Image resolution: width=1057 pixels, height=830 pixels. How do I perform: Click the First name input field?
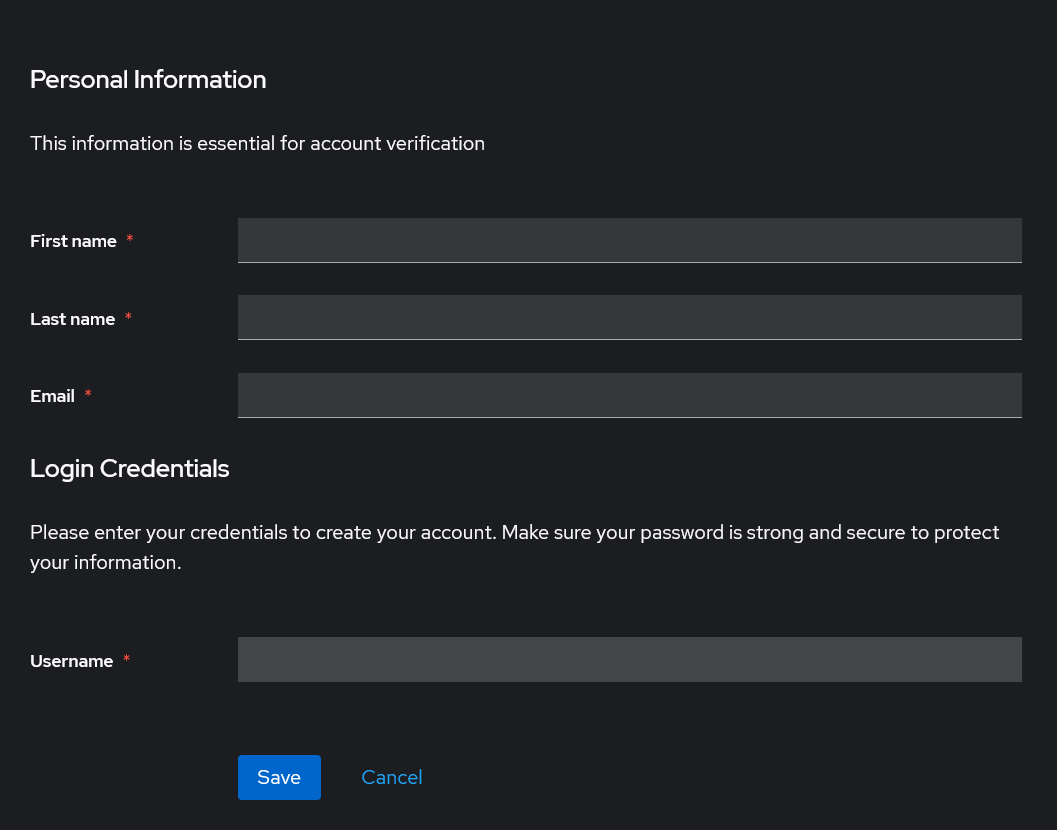pyautogui.click(x=629, y=240)
